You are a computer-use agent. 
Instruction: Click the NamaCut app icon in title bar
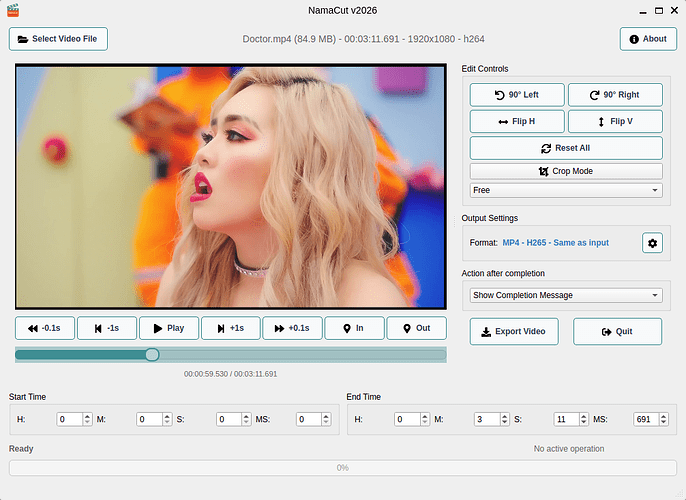(13, 10)
